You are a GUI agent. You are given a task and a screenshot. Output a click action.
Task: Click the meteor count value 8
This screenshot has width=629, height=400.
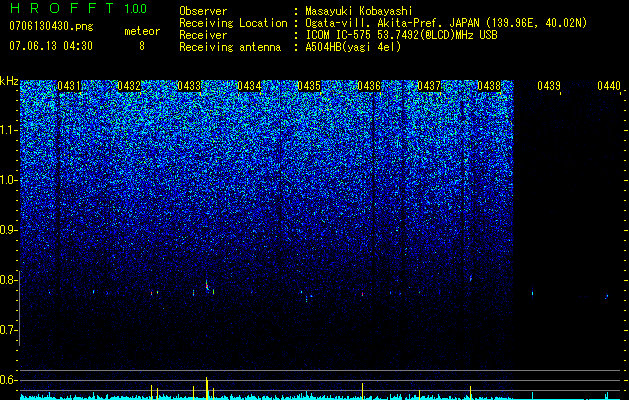[x=142, y=46]
